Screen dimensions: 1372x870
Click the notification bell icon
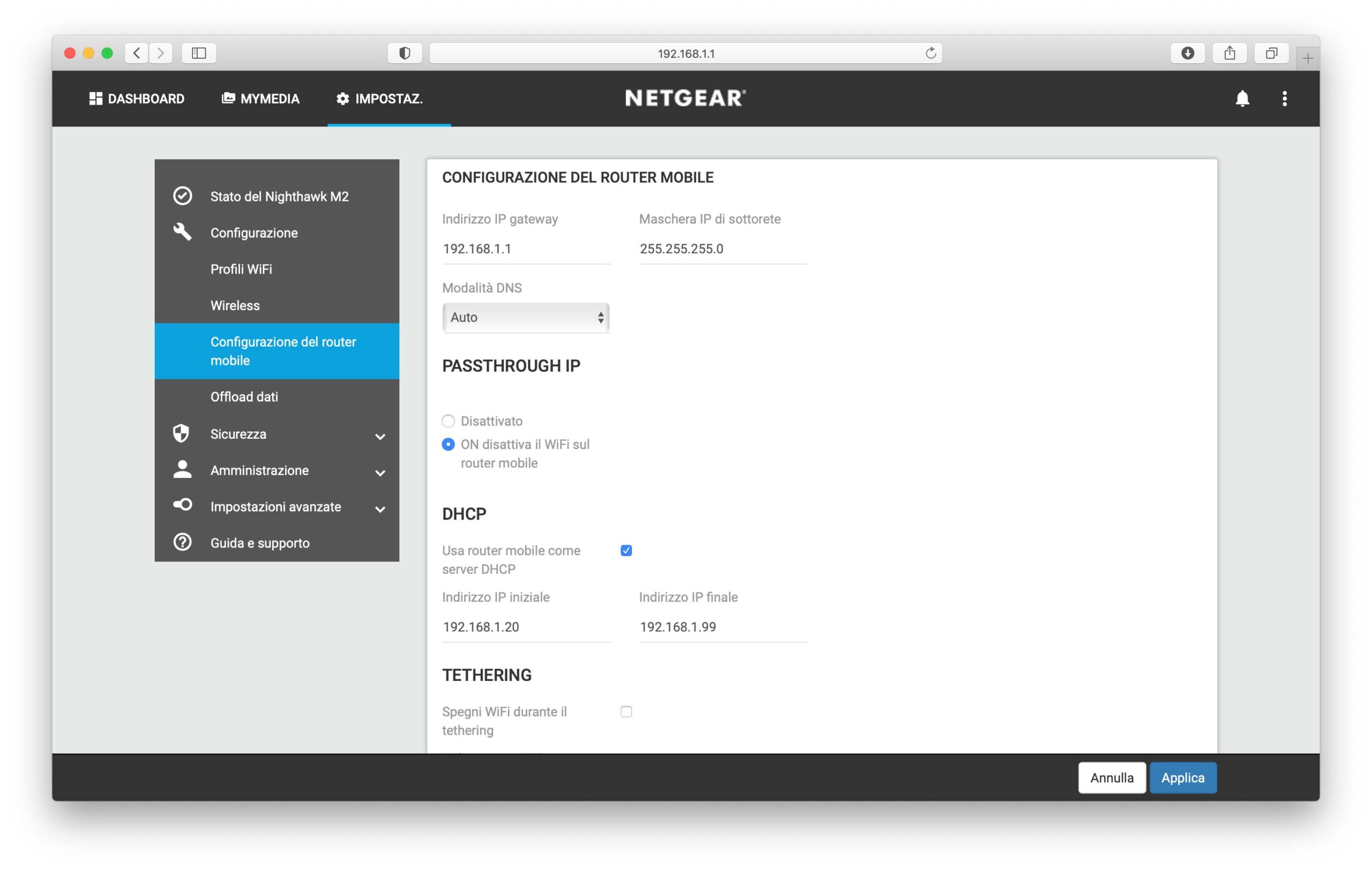tap(1242, 99)
